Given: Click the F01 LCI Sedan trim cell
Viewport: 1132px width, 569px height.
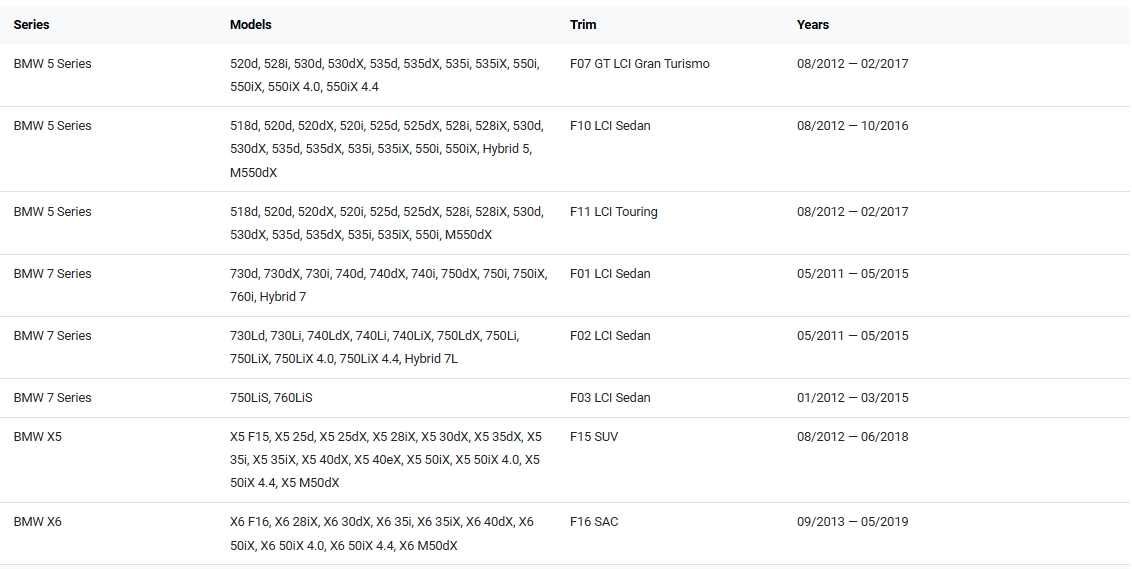Looking at the screenshot, I should pos(610,274).
